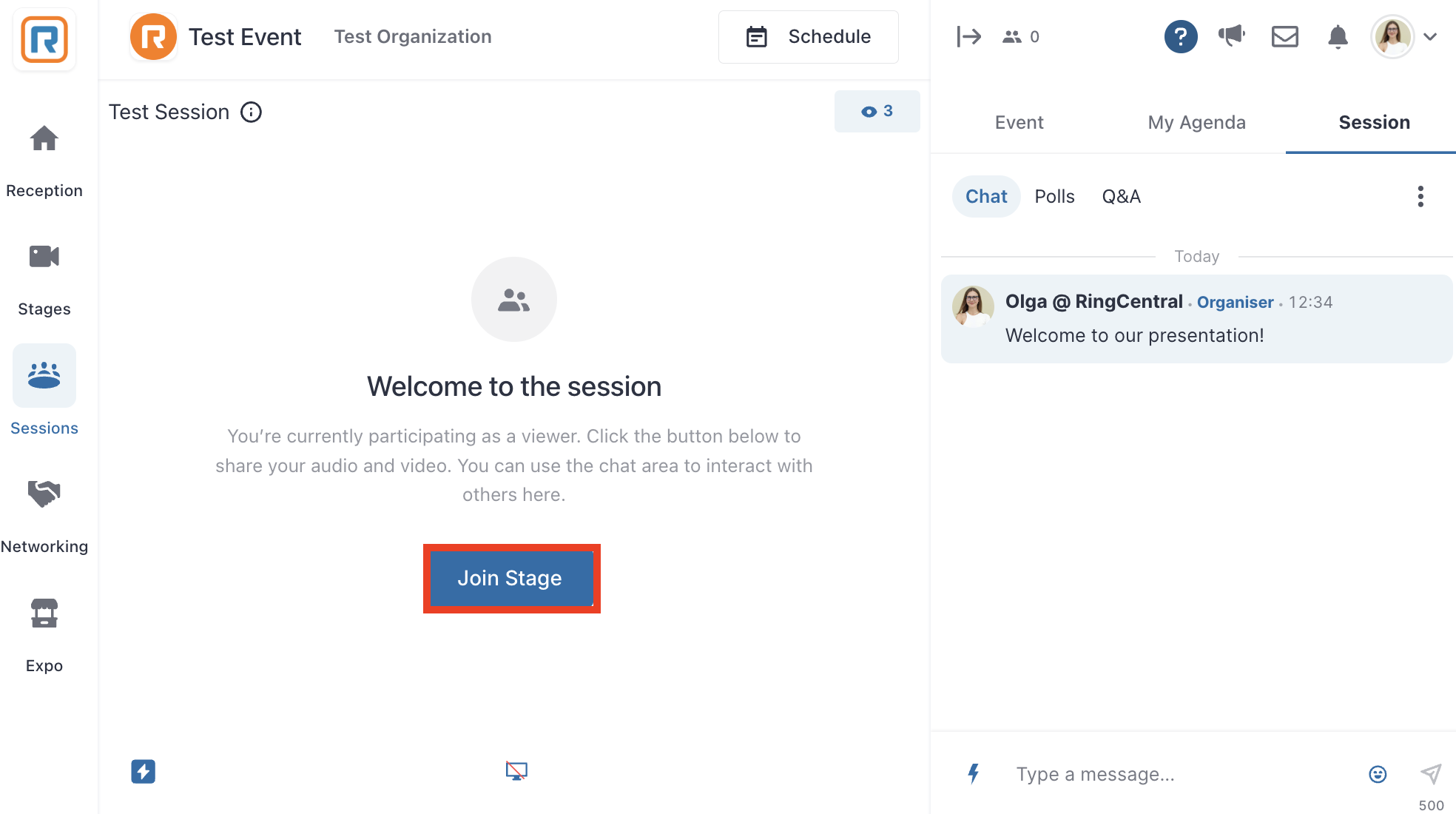Viewport: 1456px width, 814px height.
Task: Focus the Type a message field
Action: 1184,774
